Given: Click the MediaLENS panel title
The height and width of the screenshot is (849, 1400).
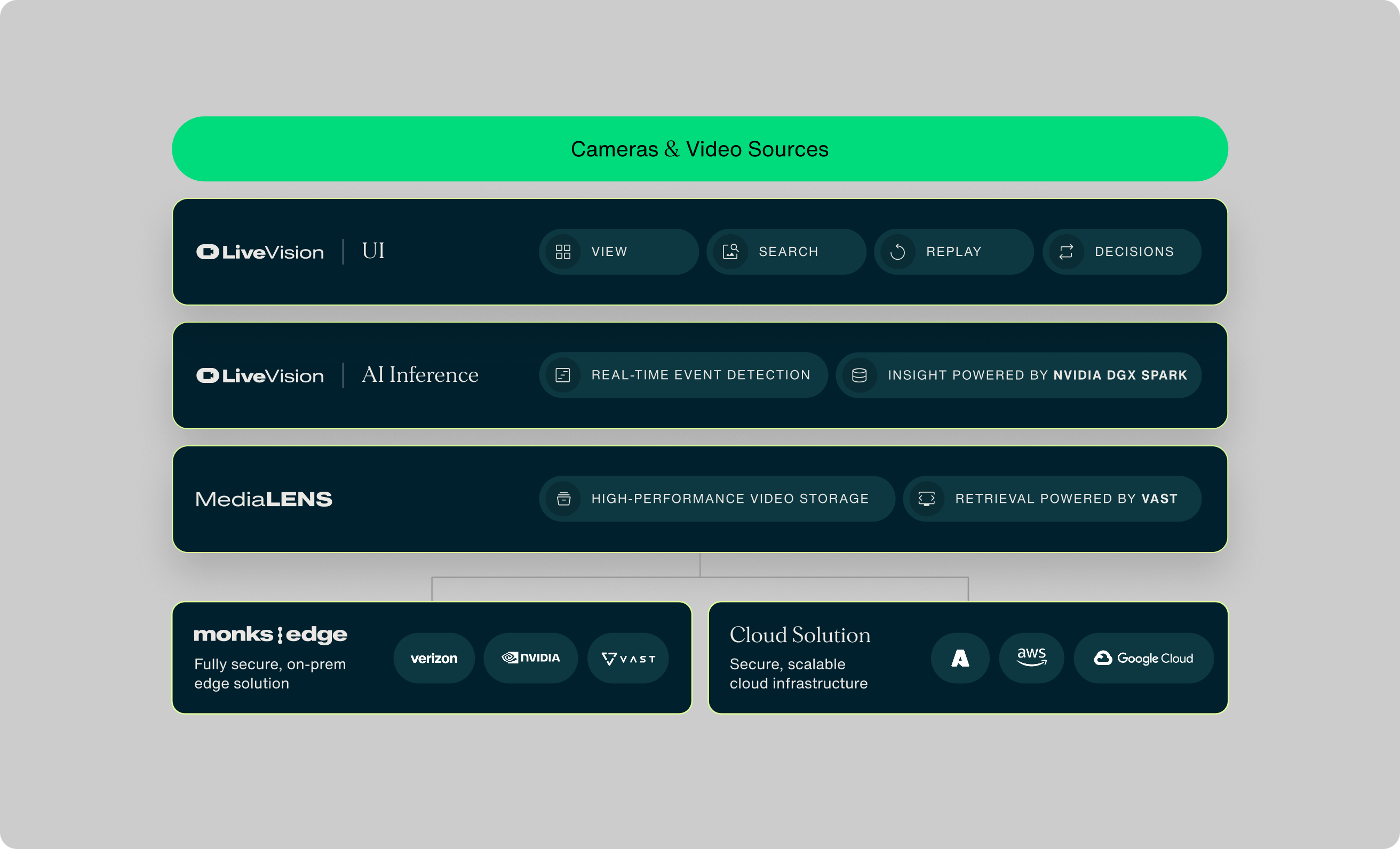Looking at the screenshot, I should click(264, 499).
